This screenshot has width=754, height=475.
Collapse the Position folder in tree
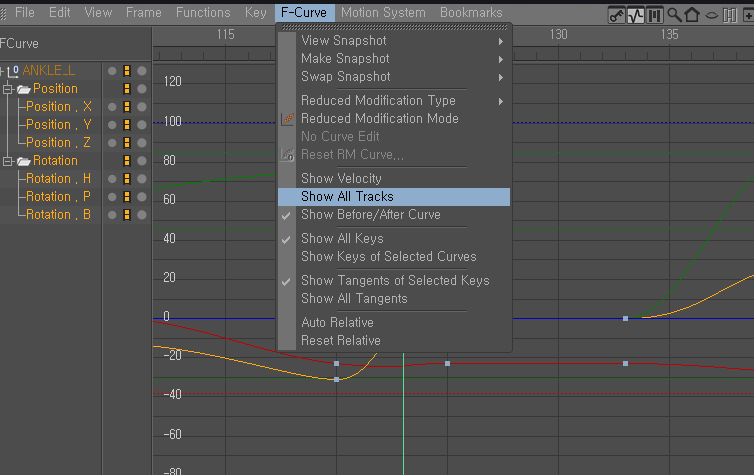[x=7, y=89]
